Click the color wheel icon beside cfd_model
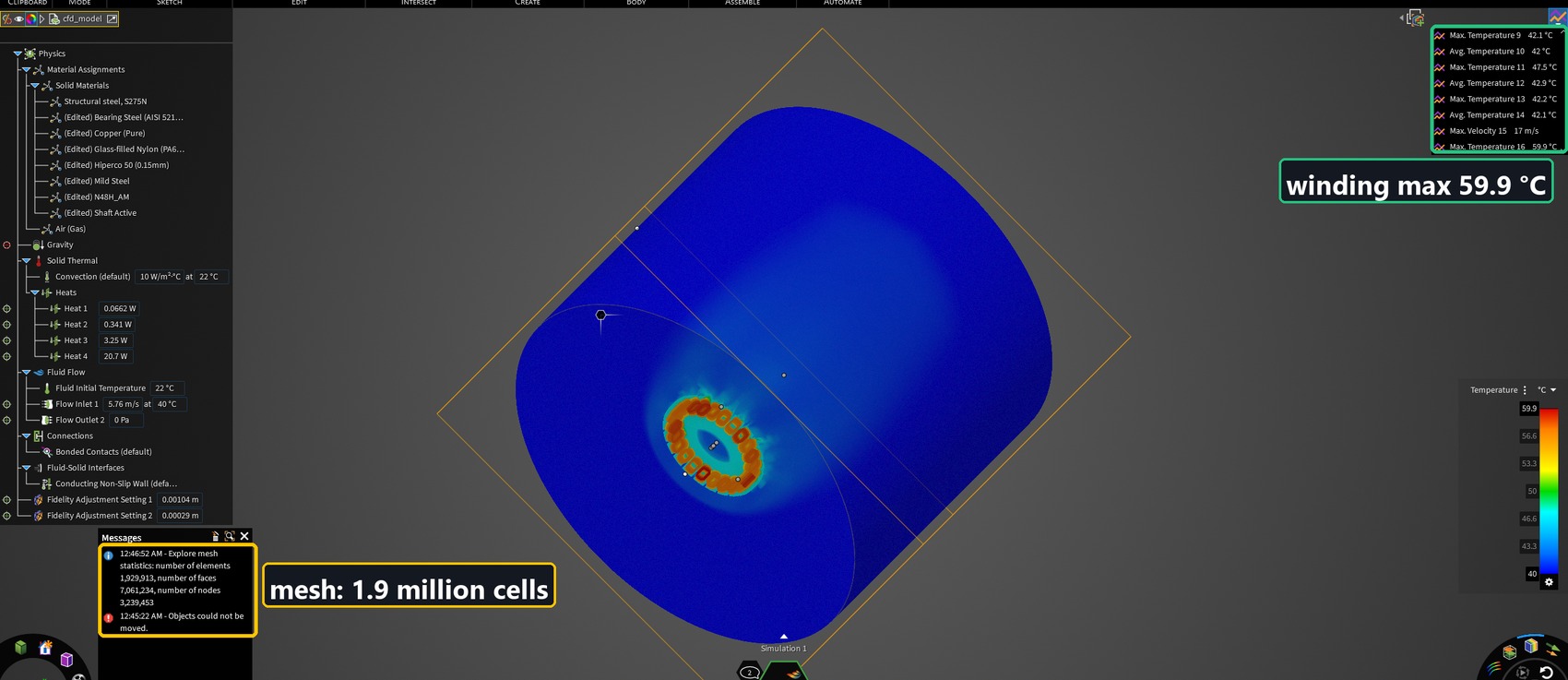This screenshot has height=680, width=1568. 30,18
